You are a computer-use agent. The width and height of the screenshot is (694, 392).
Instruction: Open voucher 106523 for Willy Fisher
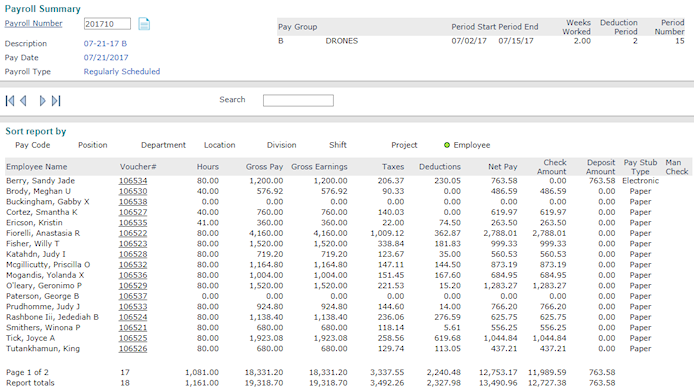click(x=133, y=244)
